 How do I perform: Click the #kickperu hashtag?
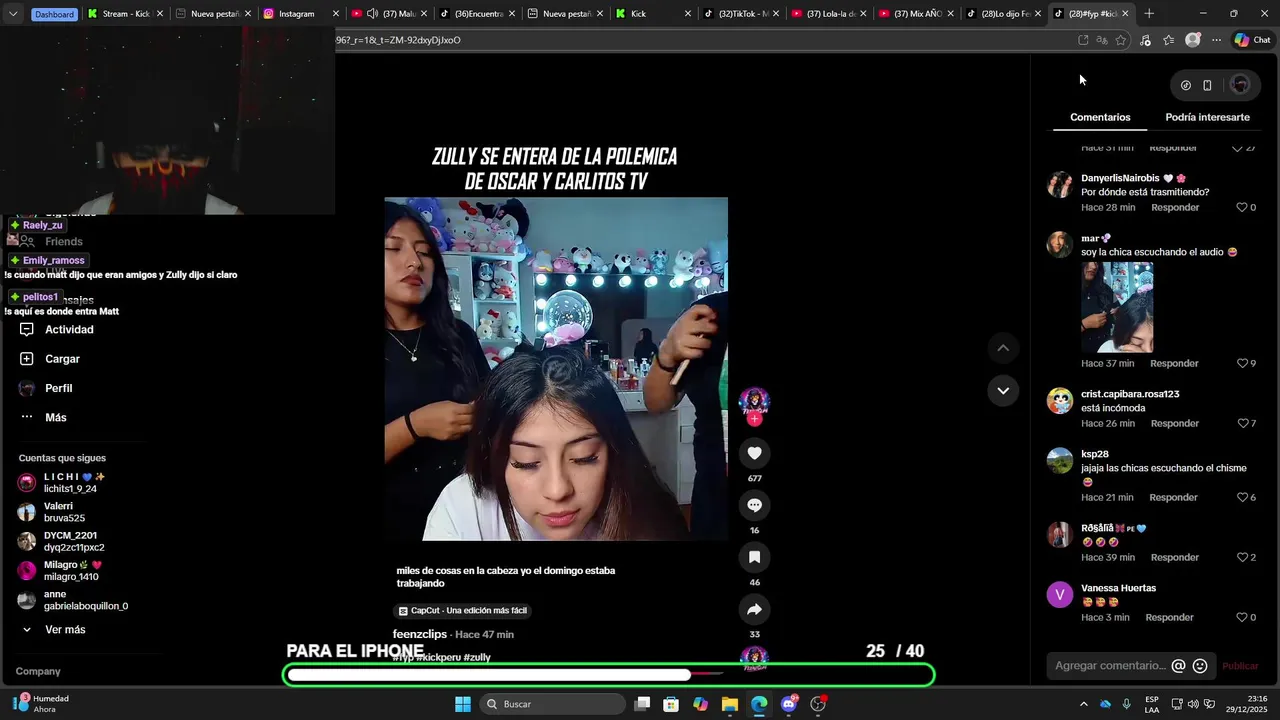[x=439, y=657]
